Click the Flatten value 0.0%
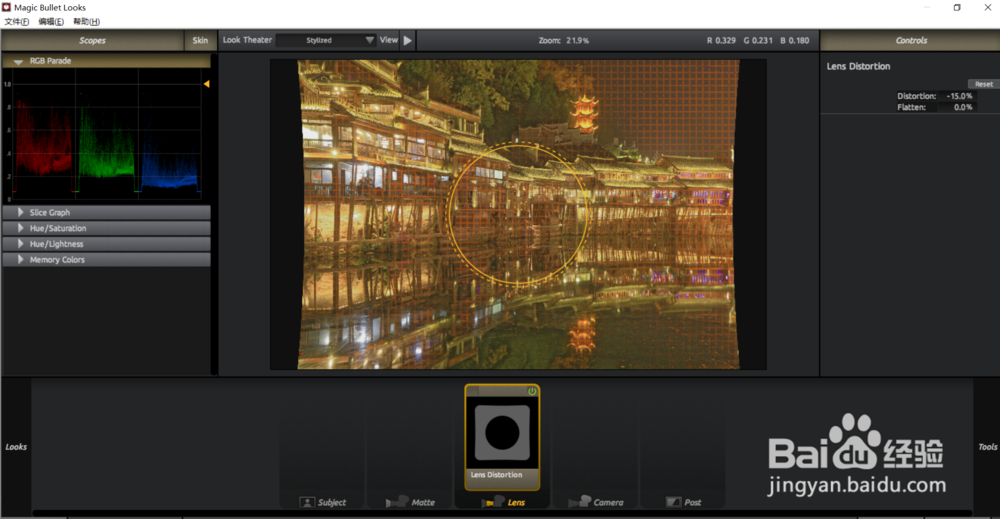Image resolution: width=1000 pixels, height=519 pixels. tap(959, 107)
